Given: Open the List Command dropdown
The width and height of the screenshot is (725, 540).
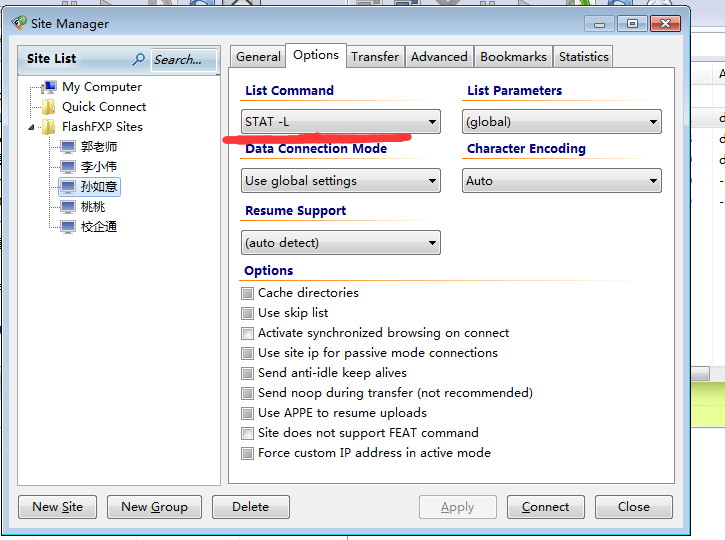Looking at the screenshot, I should tap(342, 122).
